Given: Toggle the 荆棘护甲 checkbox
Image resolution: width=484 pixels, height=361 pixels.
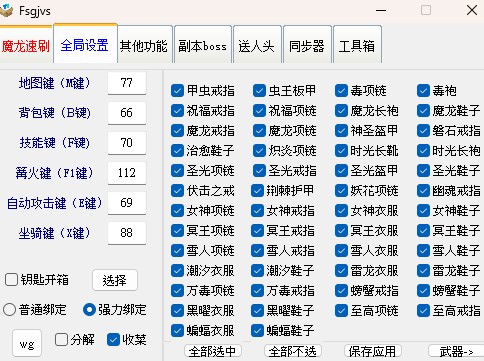Looking at the screenshot, I should pyautogui.click(x=257, y=191).
